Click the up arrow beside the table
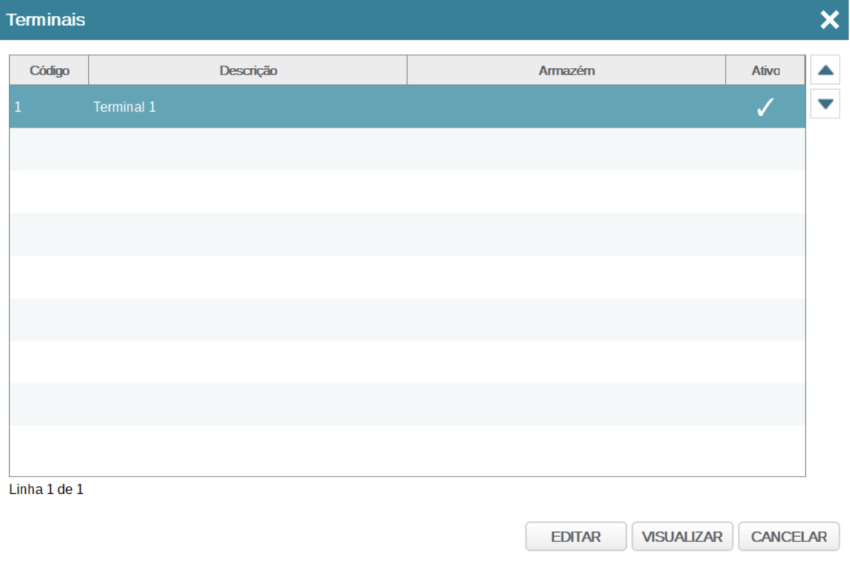 pos(825,71)
